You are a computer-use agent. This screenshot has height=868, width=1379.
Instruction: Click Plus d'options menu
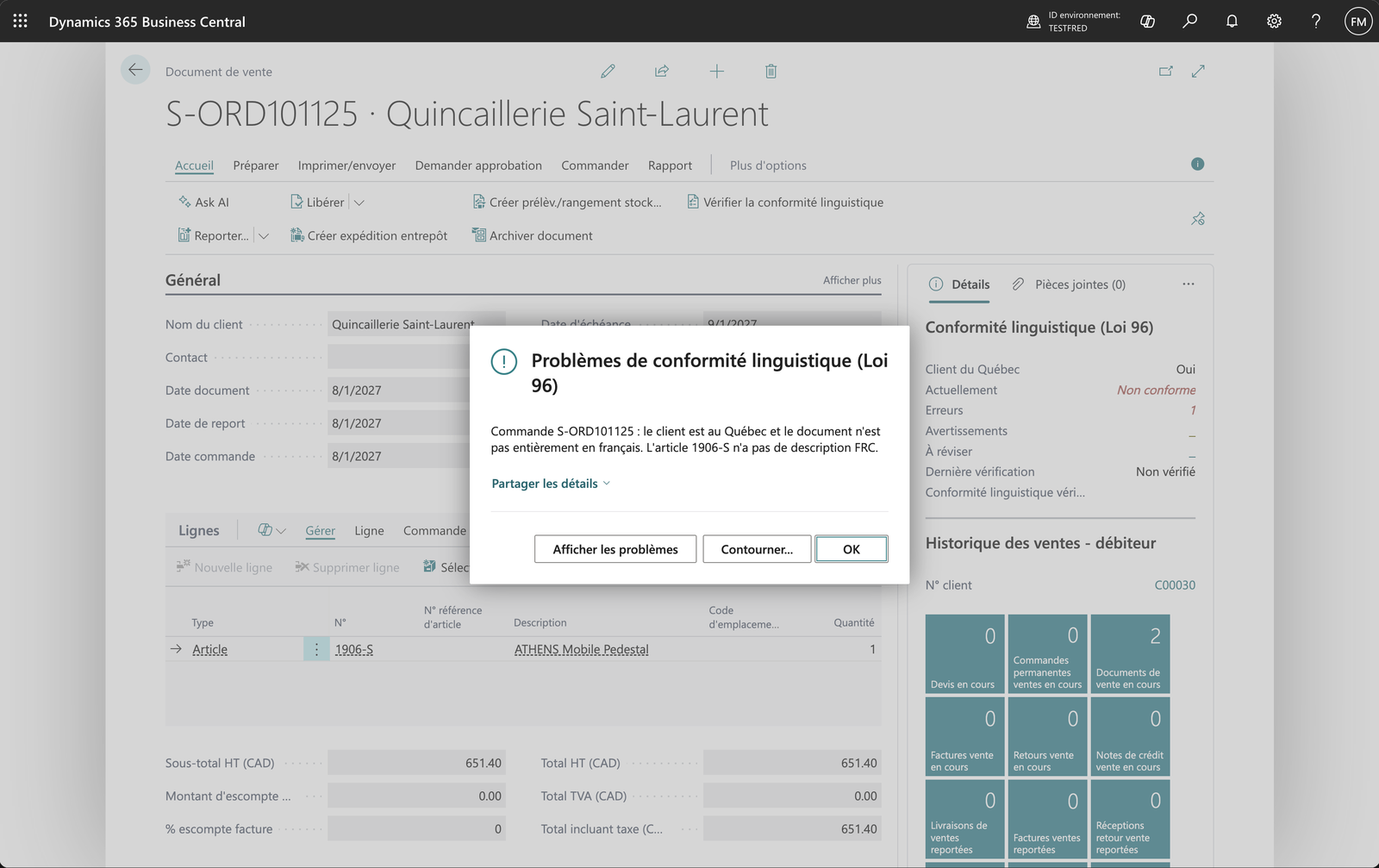tap(768, 165)
